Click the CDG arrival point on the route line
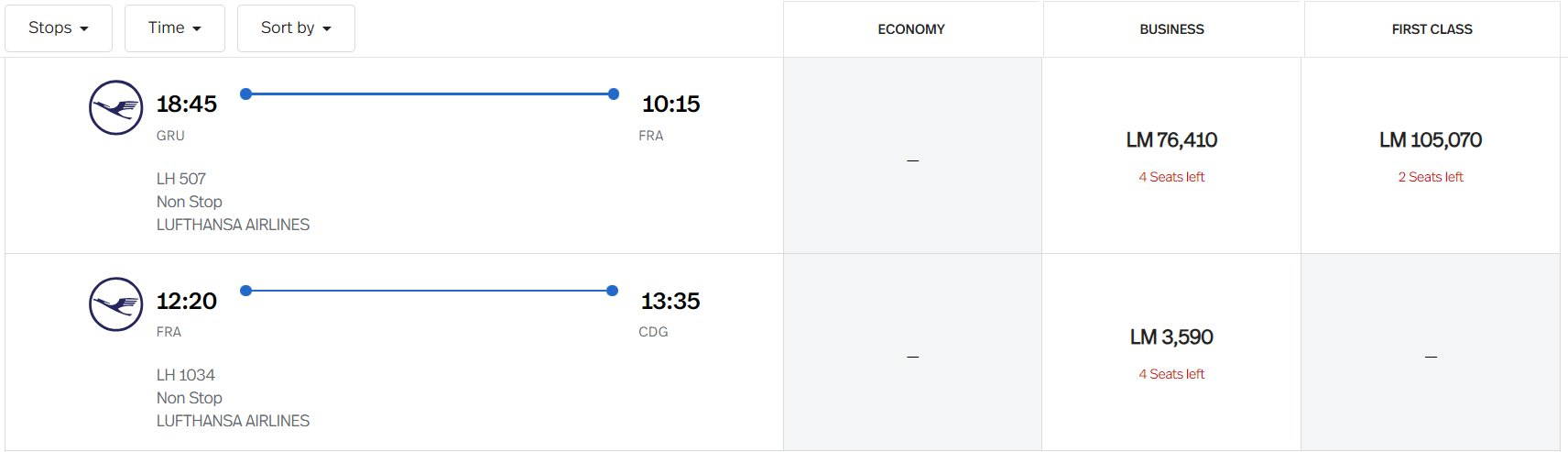This screenshot has height=452, width=1568. pos(612,291)
